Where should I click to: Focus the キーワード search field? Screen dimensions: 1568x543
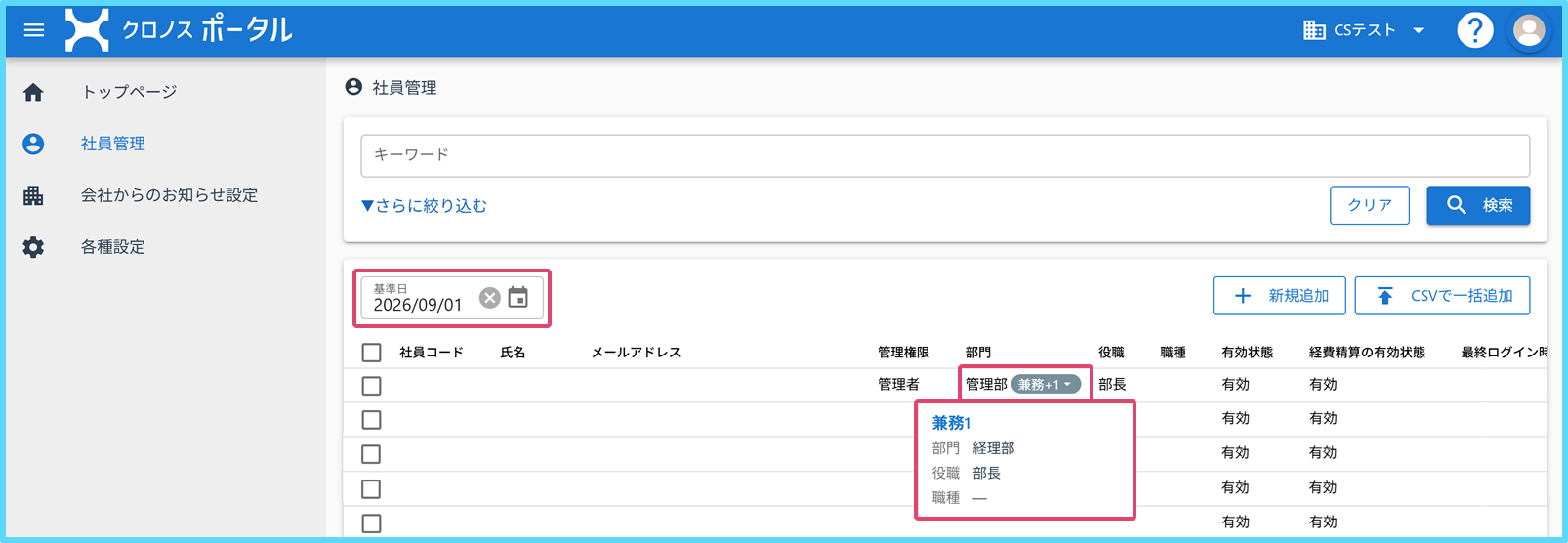click(x=945, y=155)
